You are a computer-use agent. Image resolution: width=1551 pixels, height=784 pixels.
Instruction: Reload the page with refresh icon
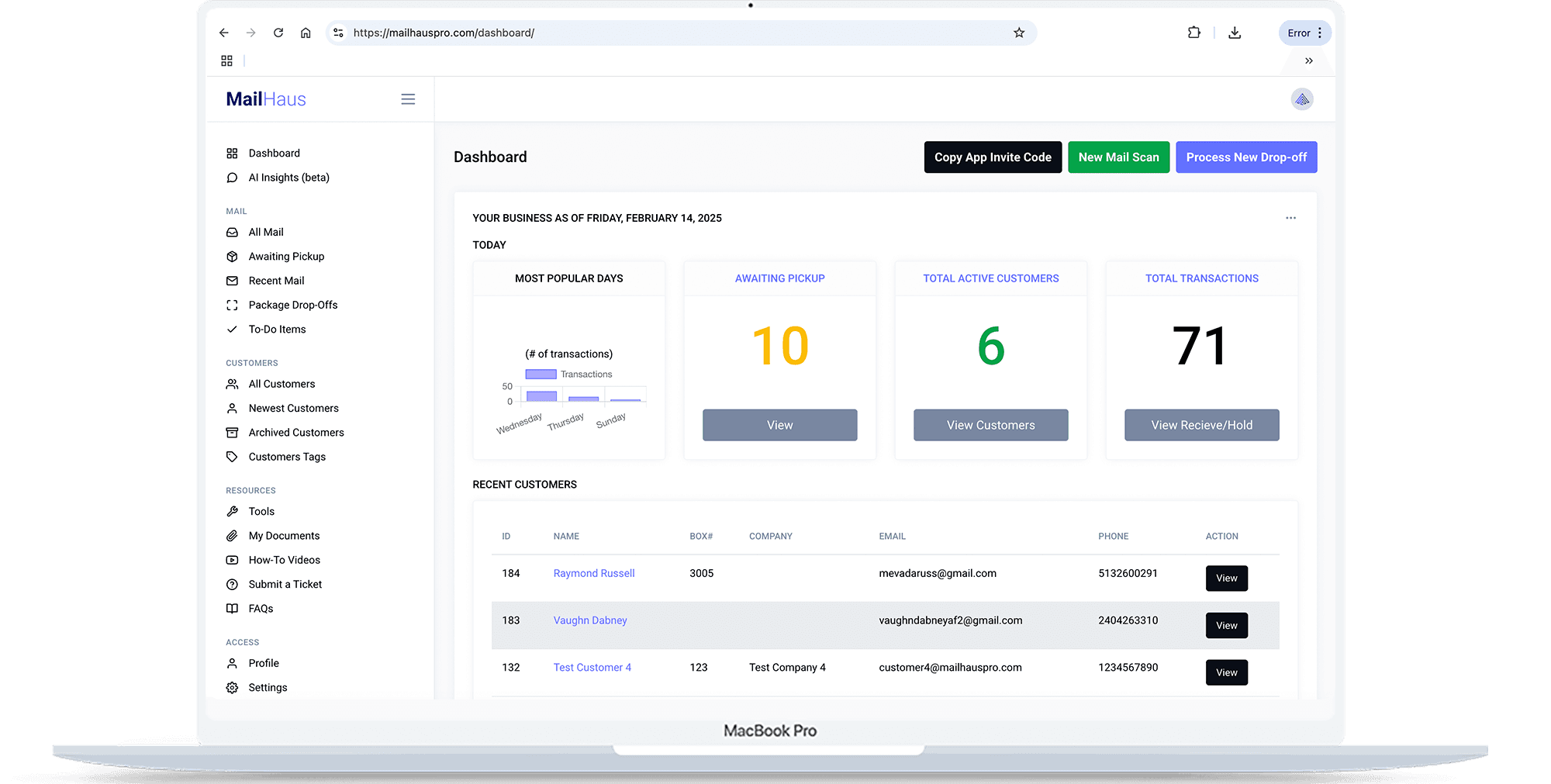[x=278, y=33]
